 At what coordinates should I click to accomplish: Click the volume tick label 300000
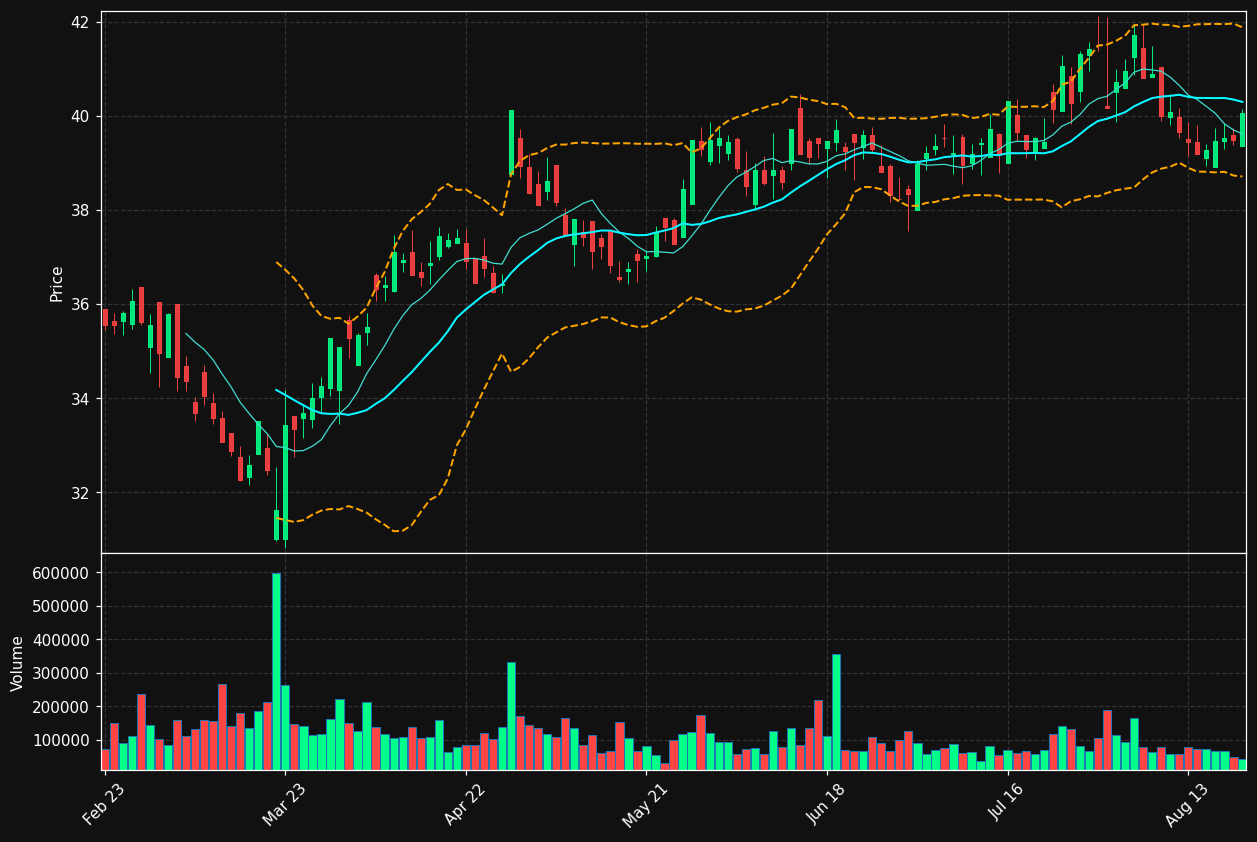62,673
